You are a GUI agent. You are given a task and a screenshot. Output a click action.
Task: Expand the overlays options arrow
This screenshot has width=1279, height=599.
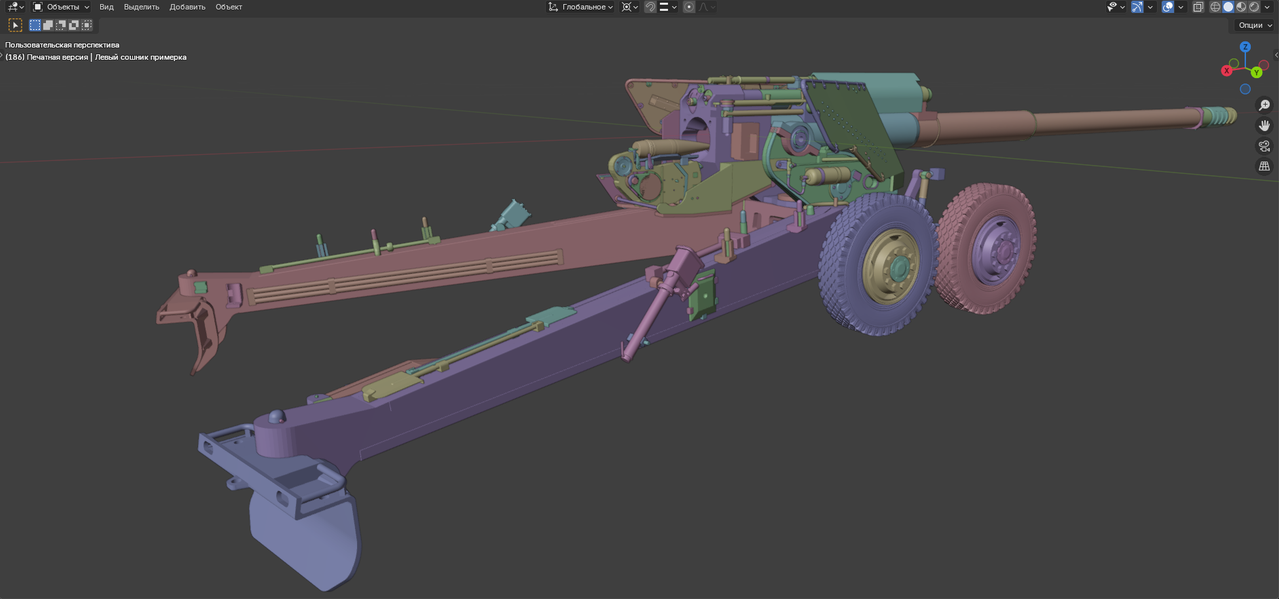1181,7
